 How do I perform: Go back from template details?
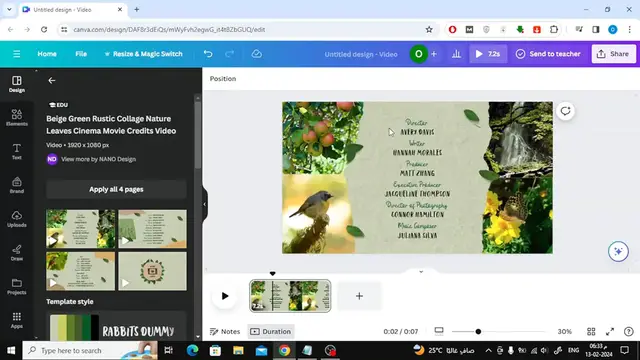52,80
